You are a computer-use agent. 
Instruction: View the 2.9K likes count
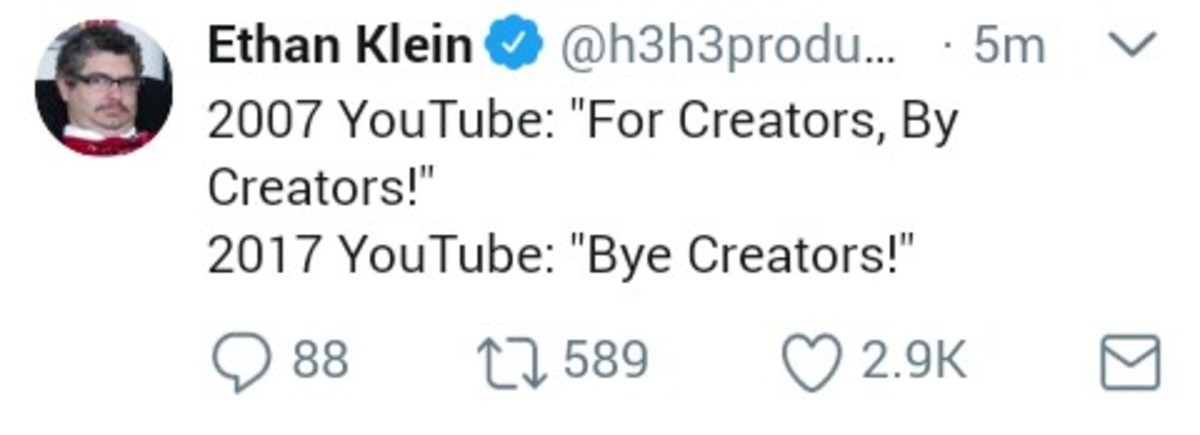[x=913, y=361]
